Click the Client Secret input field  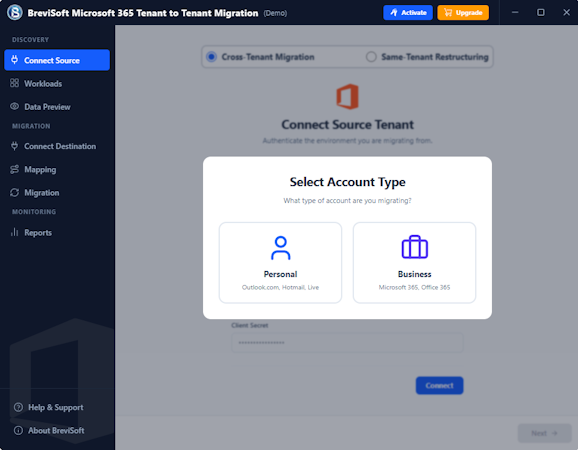(x=347, y=343)
